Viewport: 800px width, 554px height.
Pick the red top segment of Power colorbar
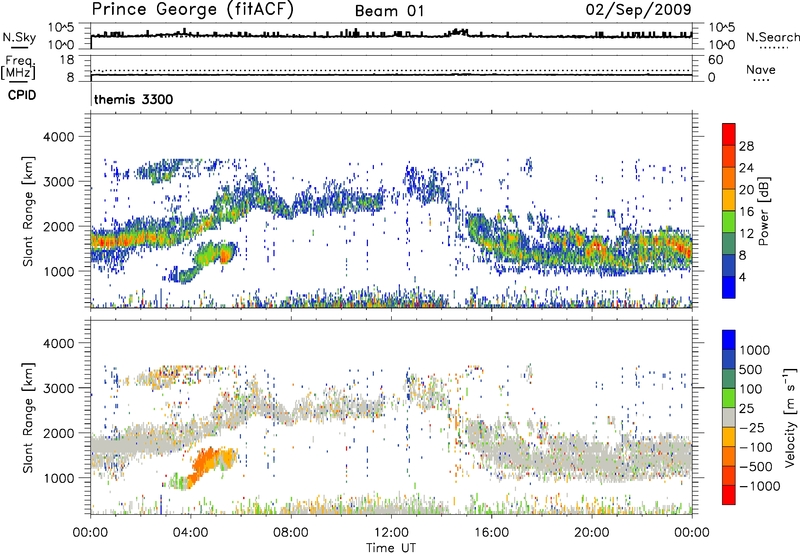point(729,134)
